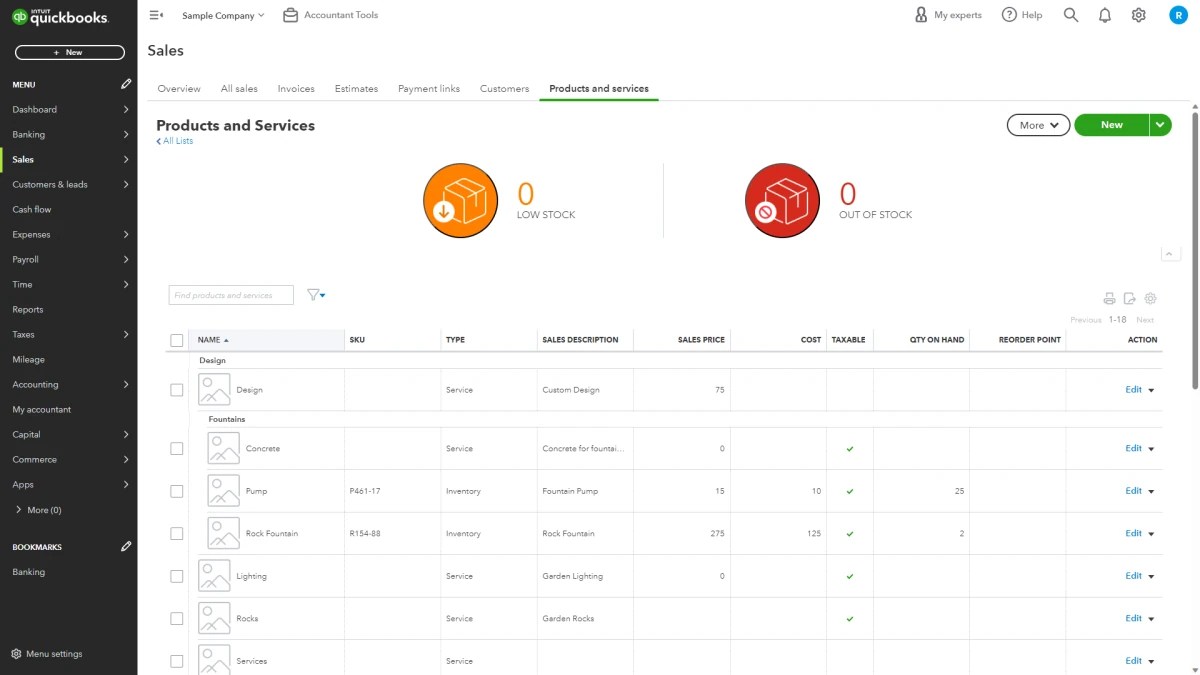Click the Find products and services search field
Screen dimensions: 1200x675
click(230, 294)
